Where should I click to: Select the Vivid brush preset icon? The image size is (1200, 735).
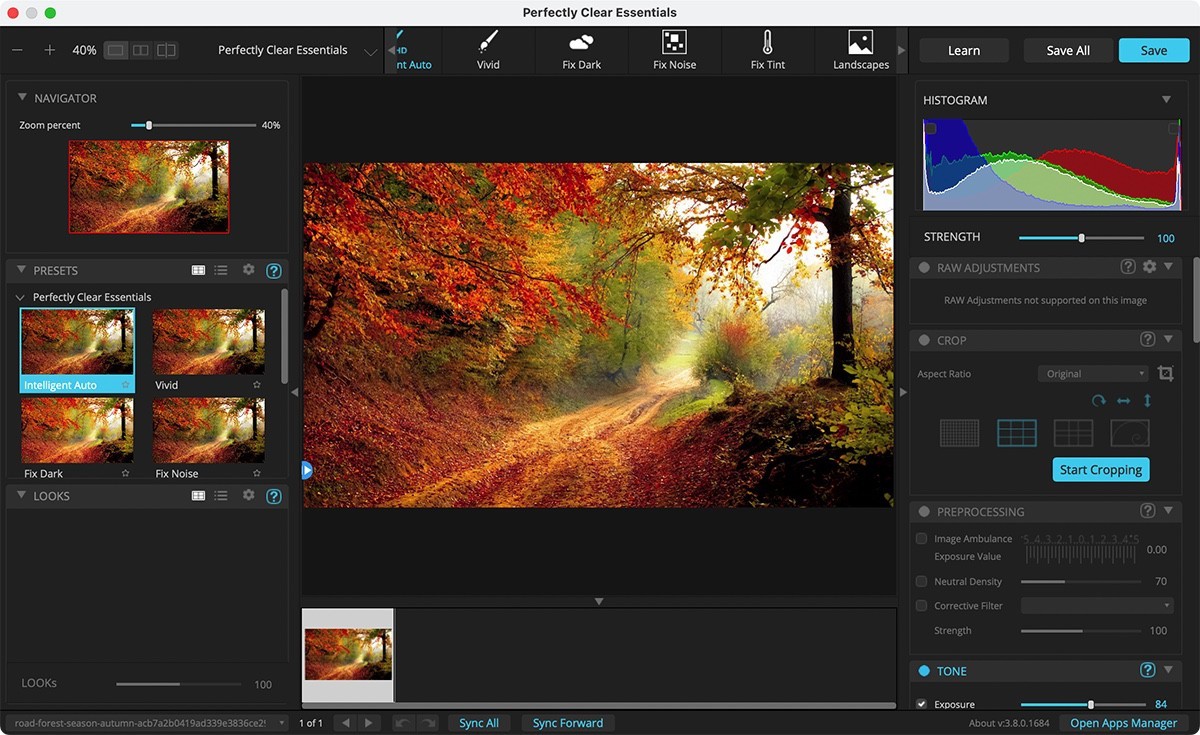[488, 43]
